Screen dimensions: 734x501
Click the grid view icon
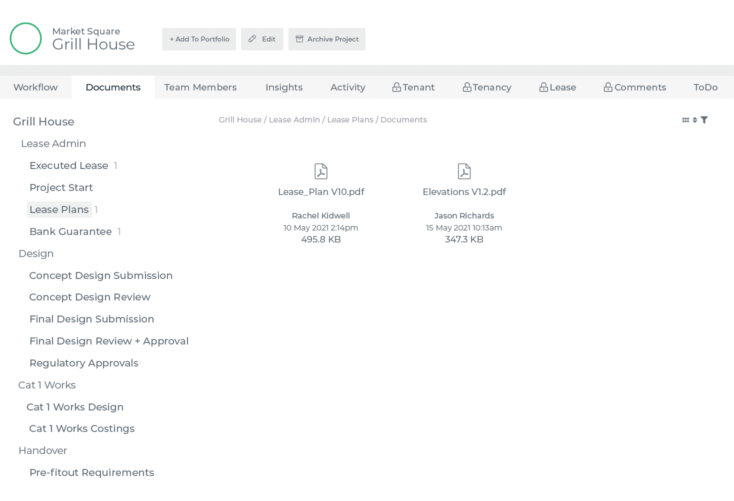tap(685, 120)
